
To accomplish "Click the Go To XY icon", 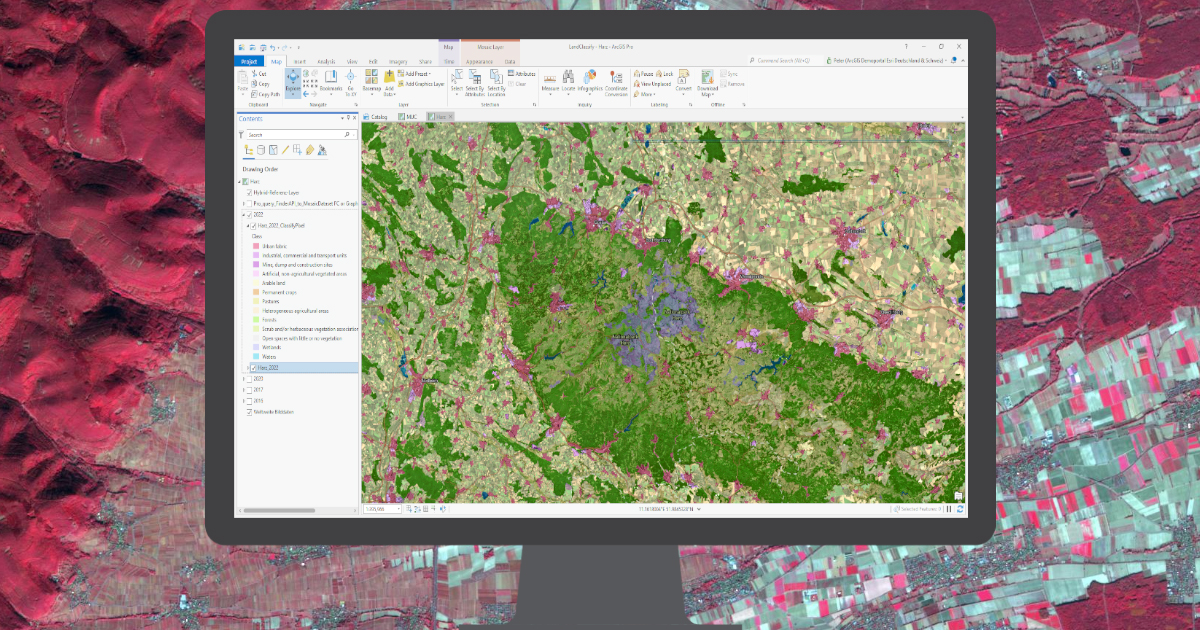I will tap(350, 78).
